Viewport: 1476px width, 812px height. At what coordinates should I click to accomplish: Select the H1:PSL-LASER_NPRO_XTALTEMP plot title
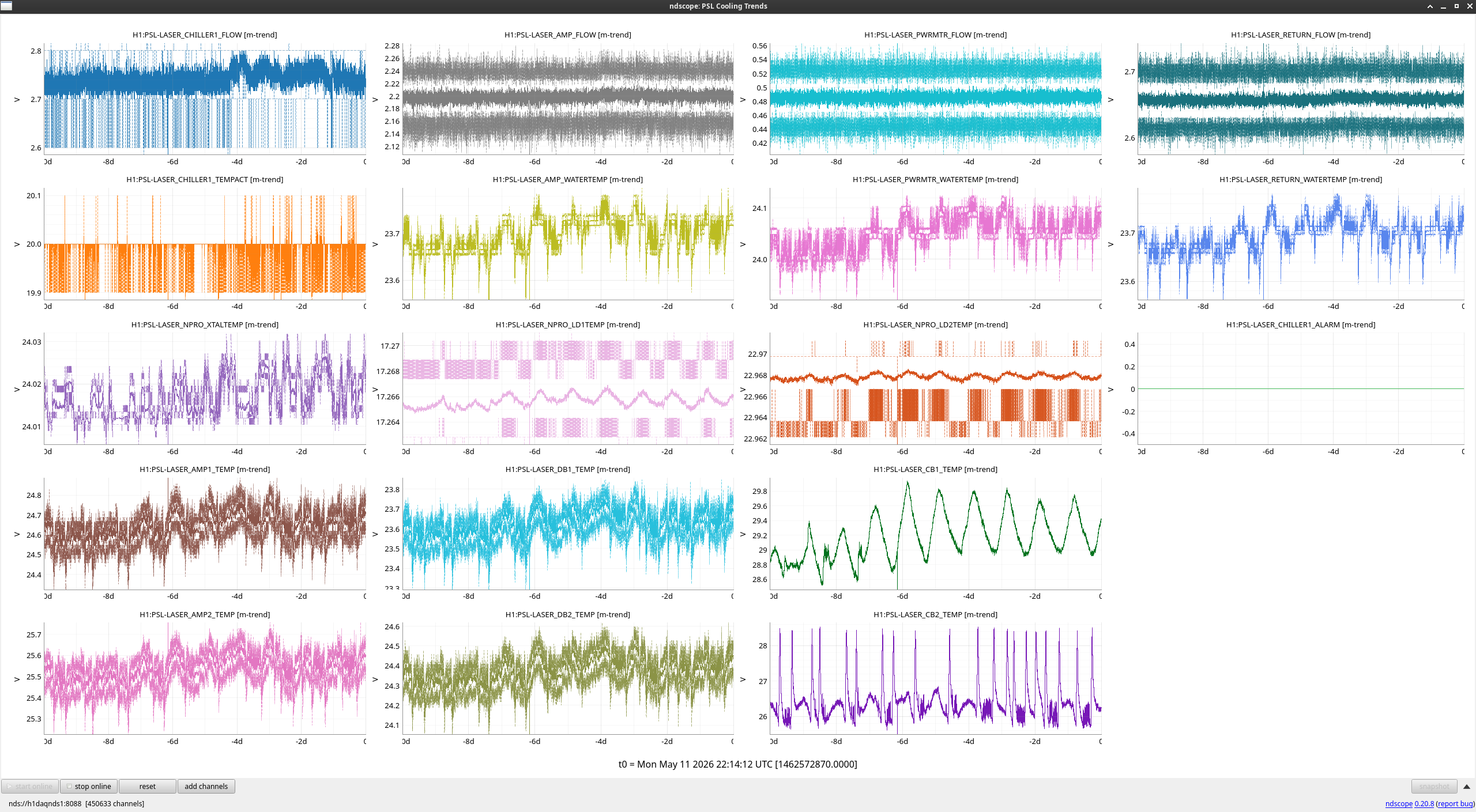pos(205,324)
